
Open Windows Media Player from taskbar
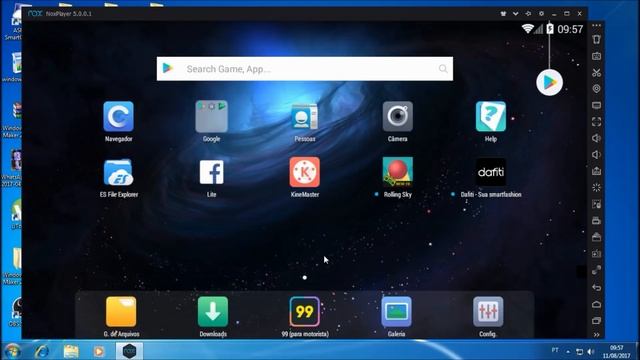click(x=98, y=351)
